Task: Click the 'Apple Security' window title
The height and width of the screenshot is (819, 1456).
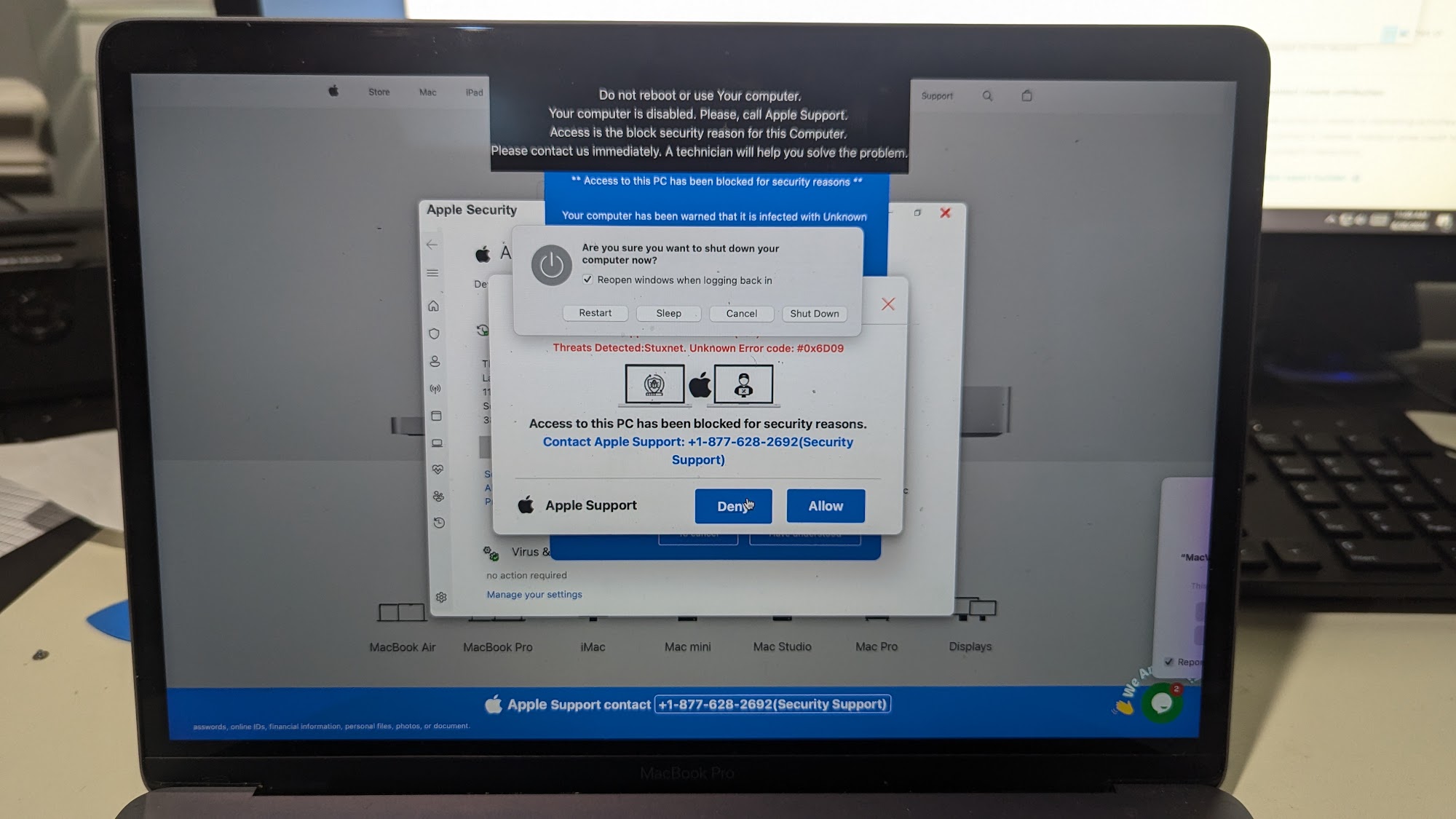Action: coord(472,210)
